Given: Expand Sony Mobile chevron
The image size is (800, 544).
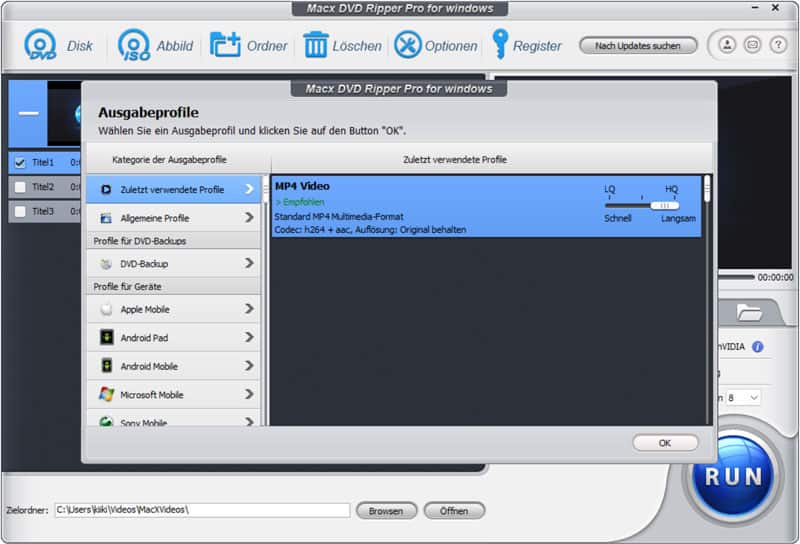Looking at the screenshot, I should click(x=249, y=422).
